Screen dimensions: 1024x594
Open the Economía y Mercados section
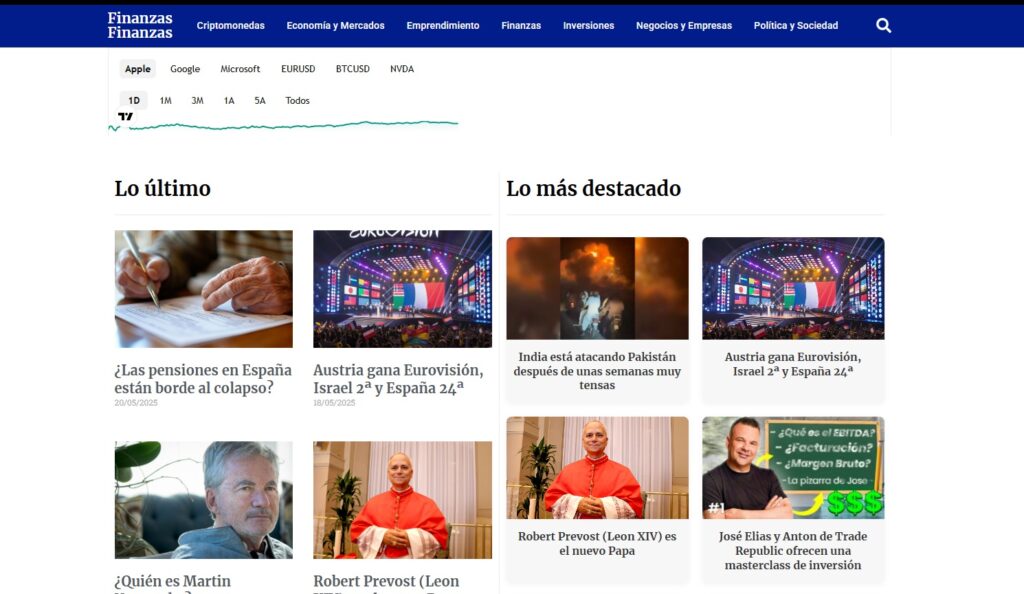tap(335, 25)
